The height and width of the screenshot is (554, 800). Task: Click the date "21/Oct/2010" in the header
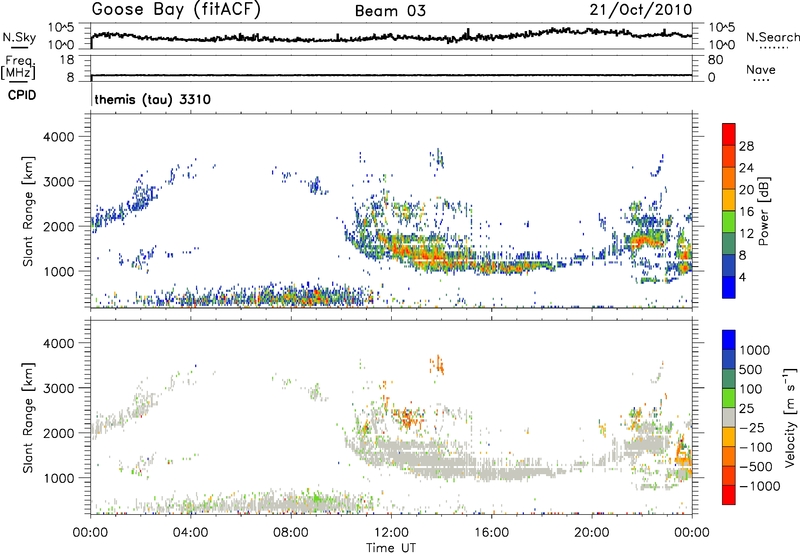pos(641,10)
